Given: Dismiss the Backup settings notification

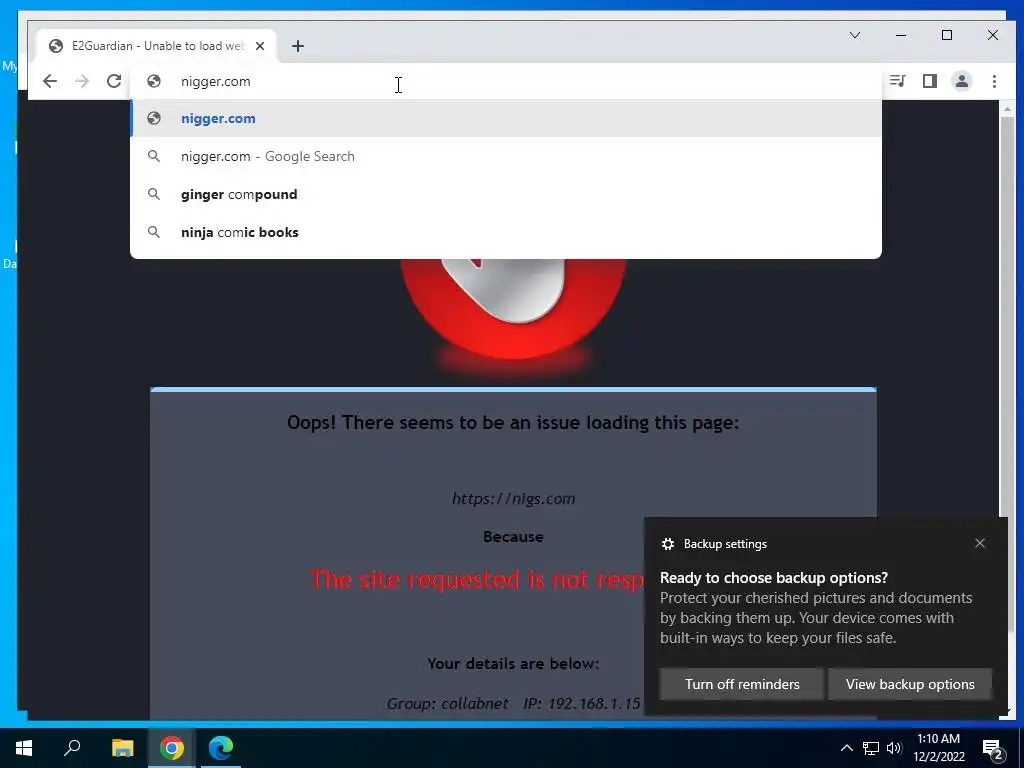Looking at the screenshot, I should pos(980,543).
